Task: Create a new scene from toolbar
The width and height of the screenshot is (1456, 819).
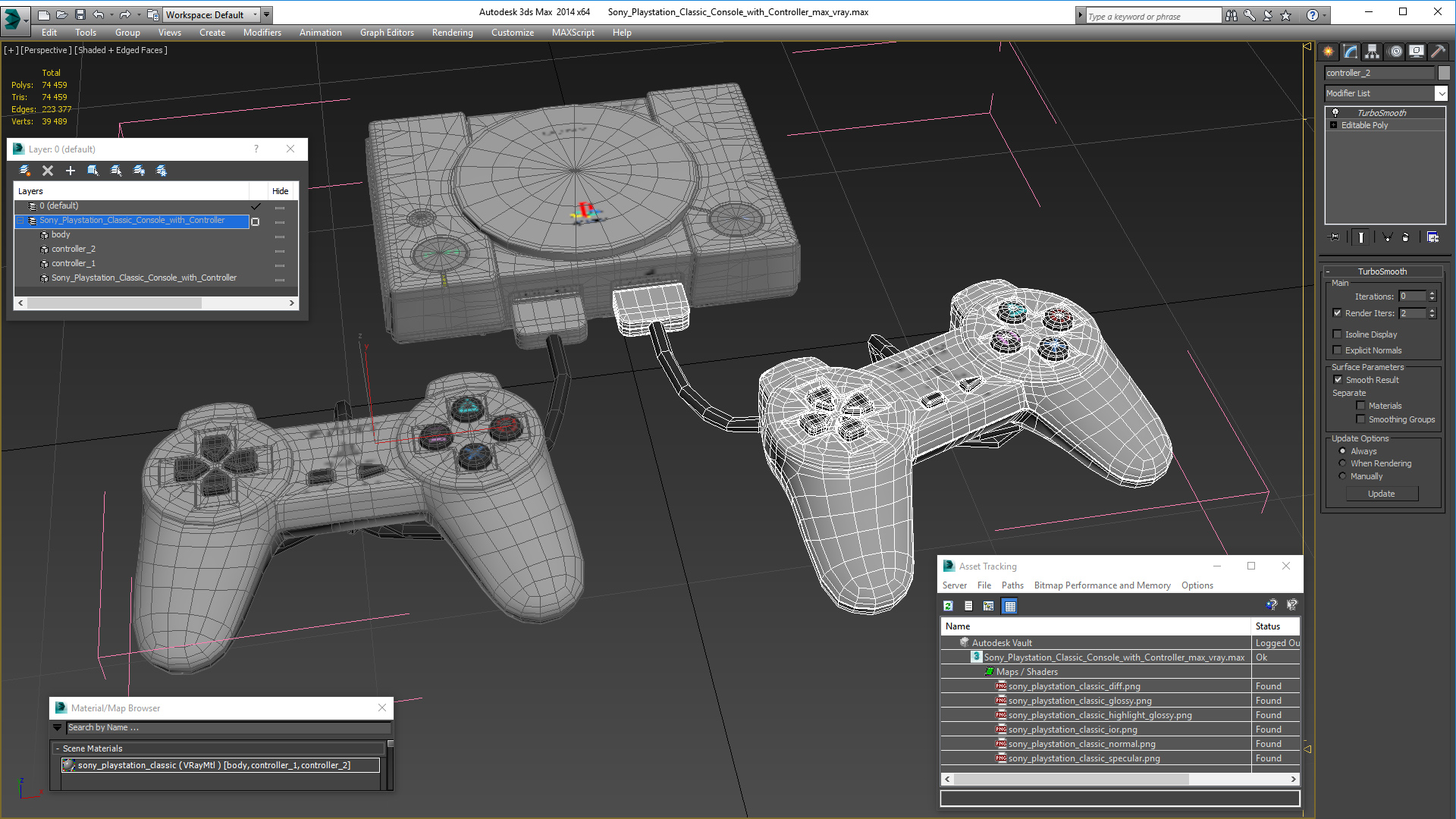Action: click(x=44, y=14)
